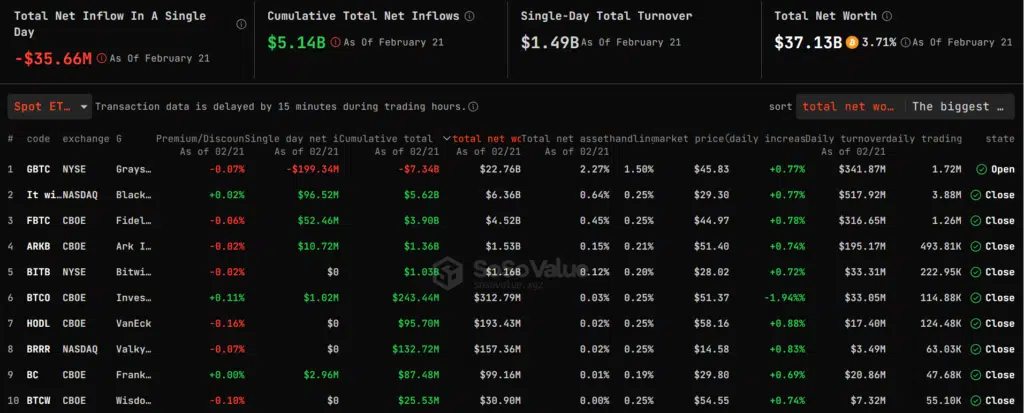This screenshot has height=413, width=1024.
Task: Click the info icon after transaction delay notice
Action: [473, 107]
